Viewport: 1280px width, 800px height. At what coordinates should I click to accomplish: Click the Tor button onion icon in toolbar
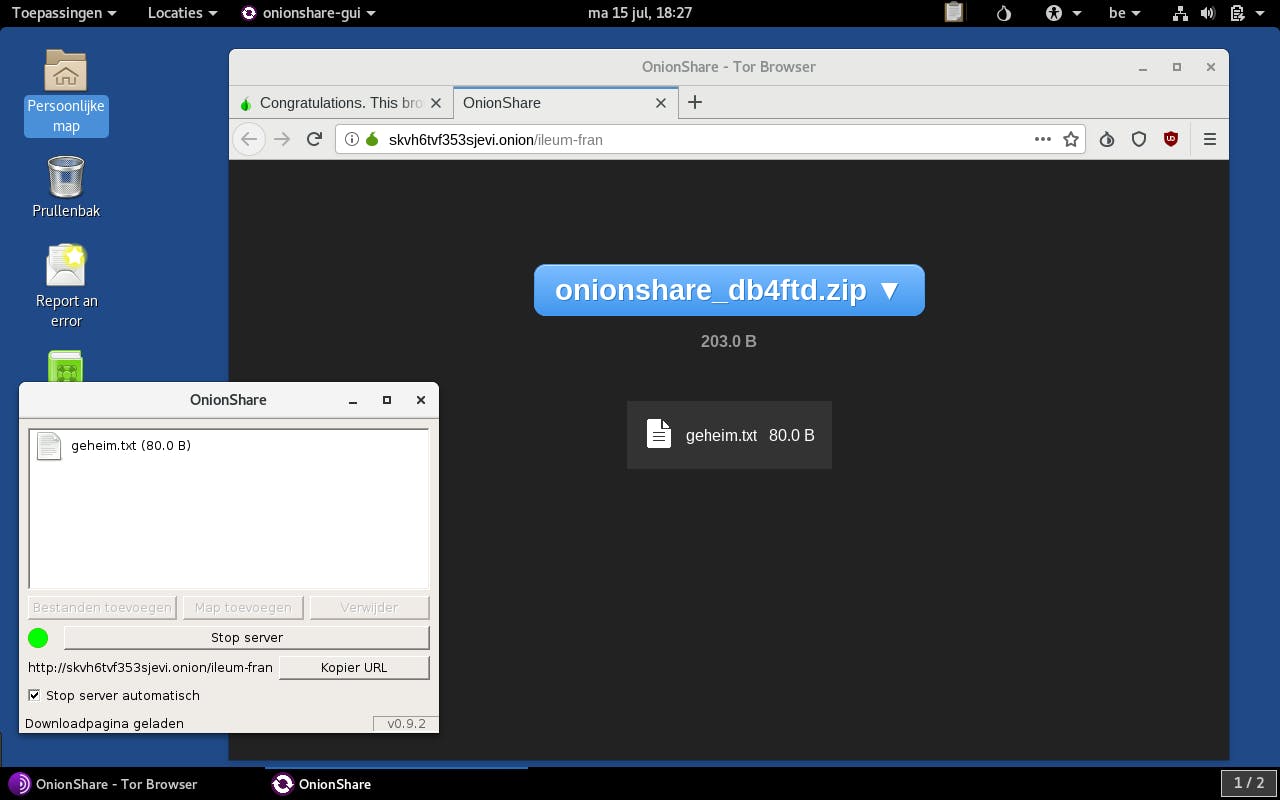(1107, 140)
